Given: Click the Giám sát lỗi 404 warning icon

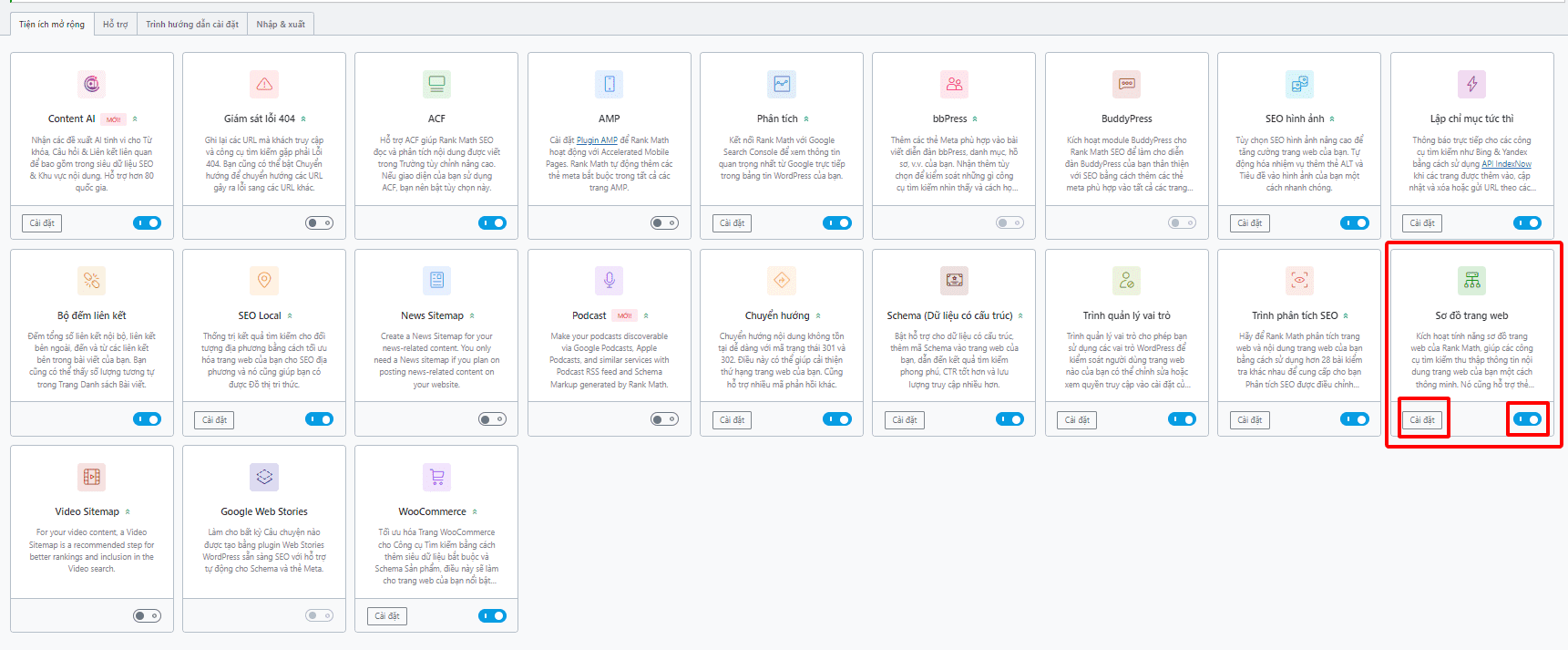Looking at the screenshot, I should 264,84.
